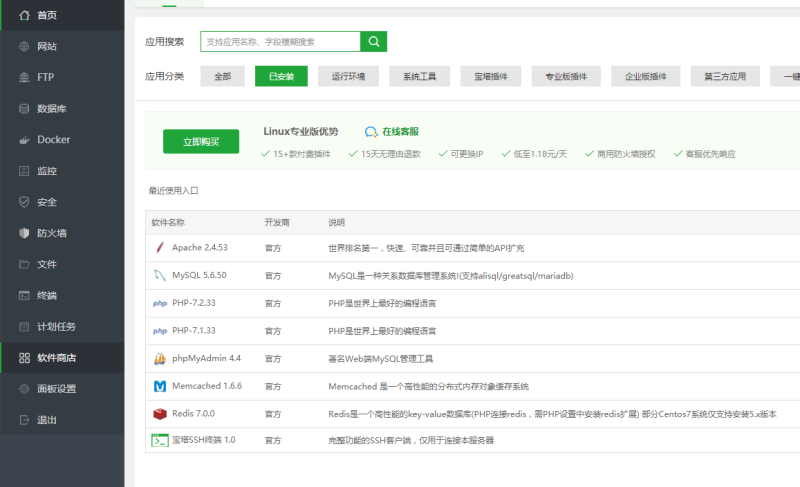The height and width of the screenshot is (487, 800).
Task: Focus the 应用搜索 input field
Action: [280, 41]
